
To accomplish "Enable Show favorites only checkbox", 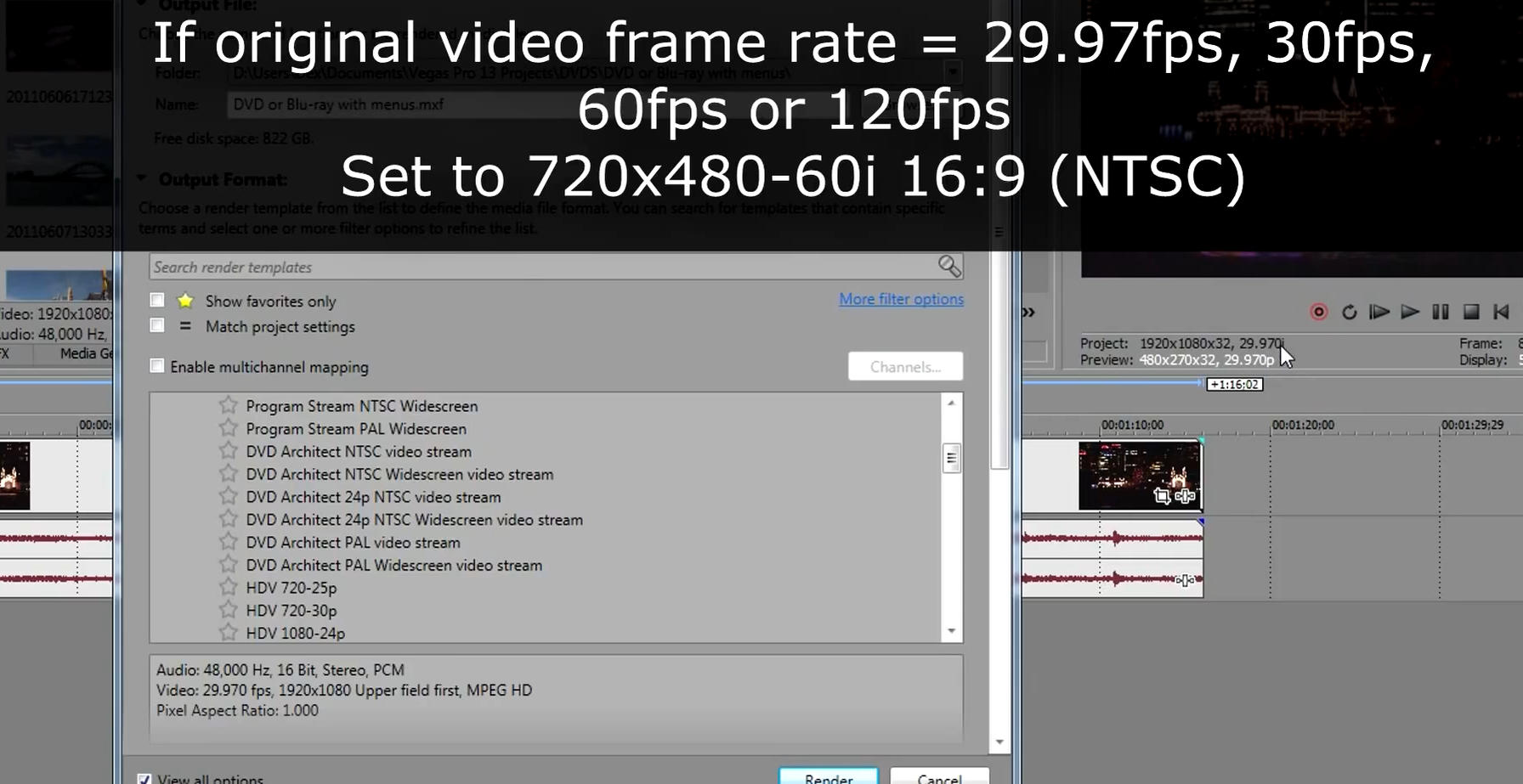I will click(157, 300).
